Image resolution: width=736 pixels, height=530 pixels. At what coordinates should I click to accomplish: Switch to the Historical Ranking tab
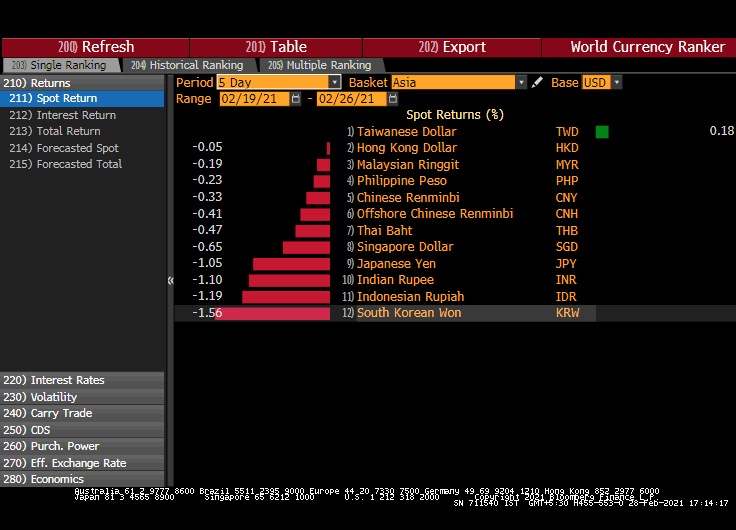coord(186,65)
